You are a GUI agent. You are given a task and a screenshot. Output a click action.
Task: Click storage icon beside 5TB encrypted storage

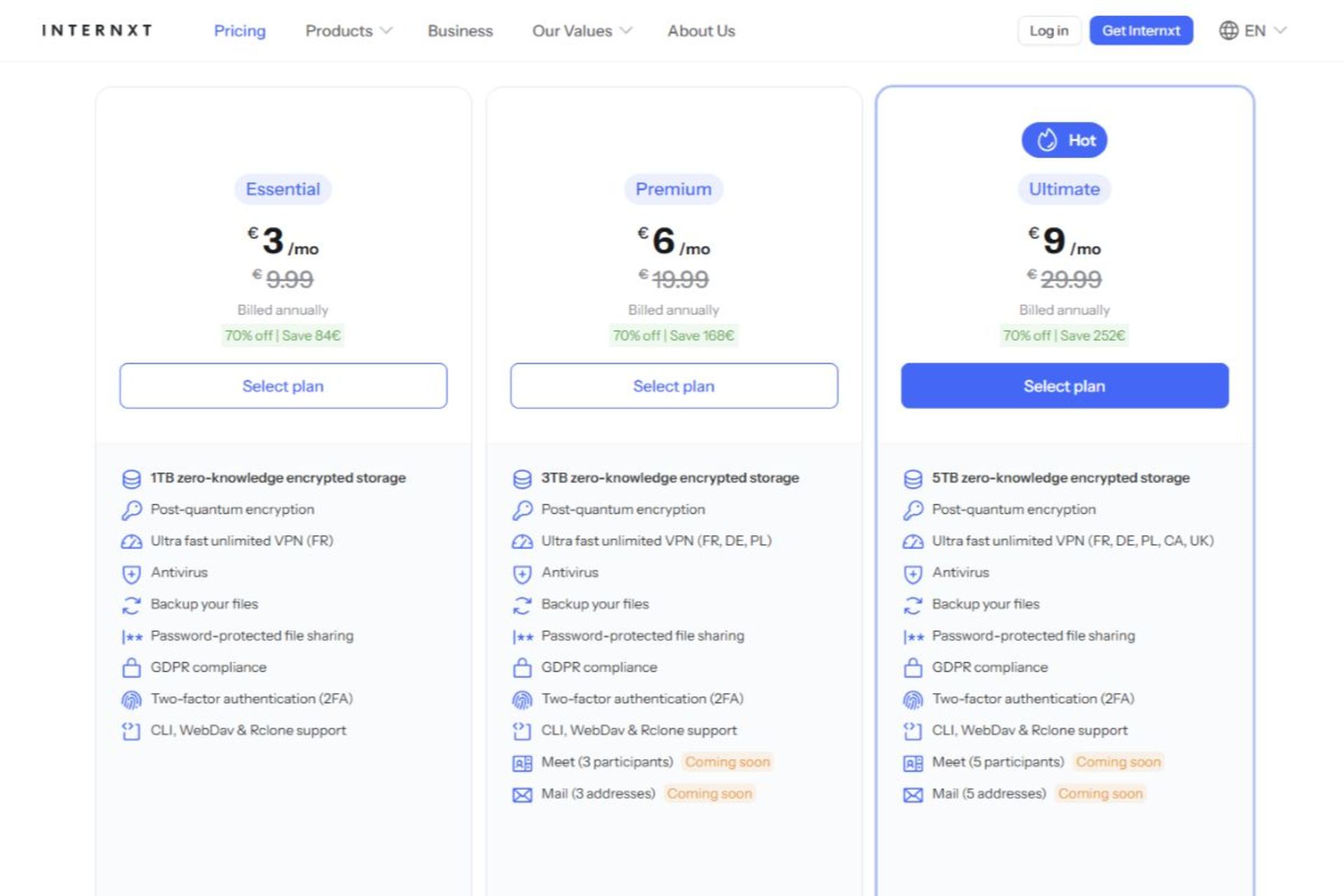click(x=913, y=479)
